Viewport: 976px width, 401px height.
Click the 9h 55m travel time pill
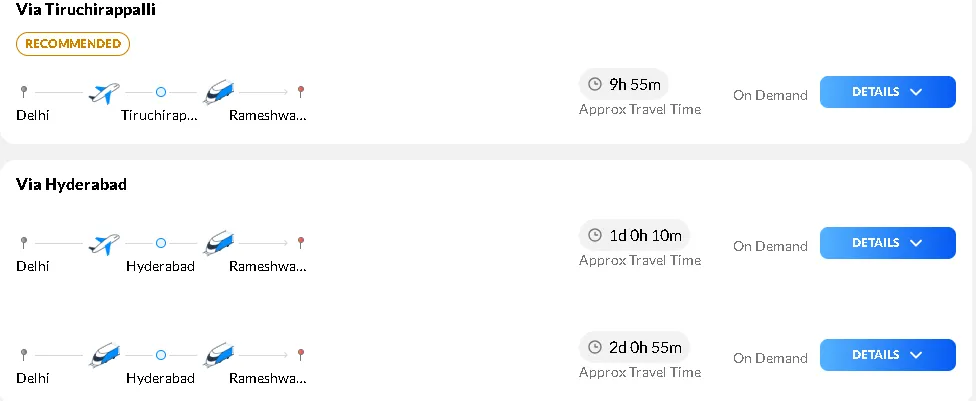tap(624, 84)
